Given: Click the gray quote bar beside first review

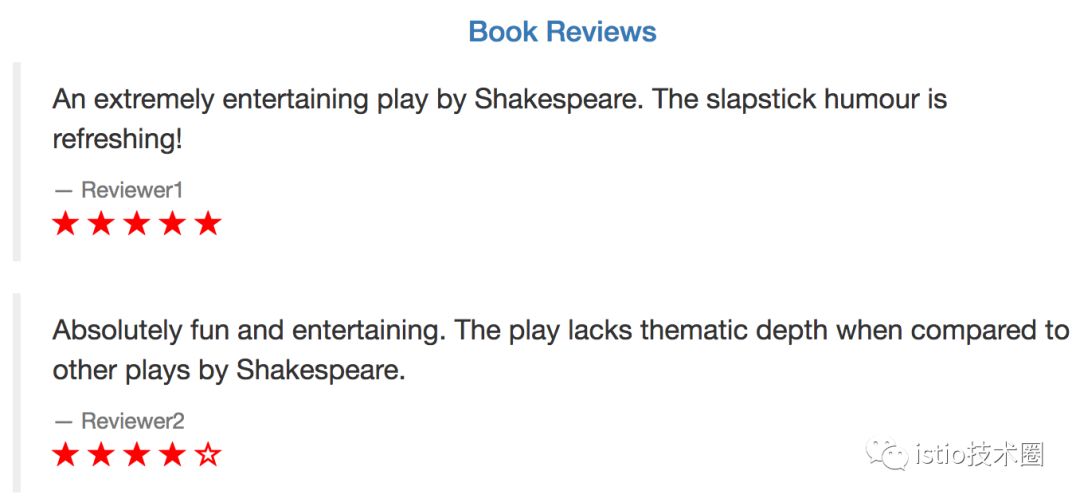Looking at the screenshot, I should click(16, 161).
